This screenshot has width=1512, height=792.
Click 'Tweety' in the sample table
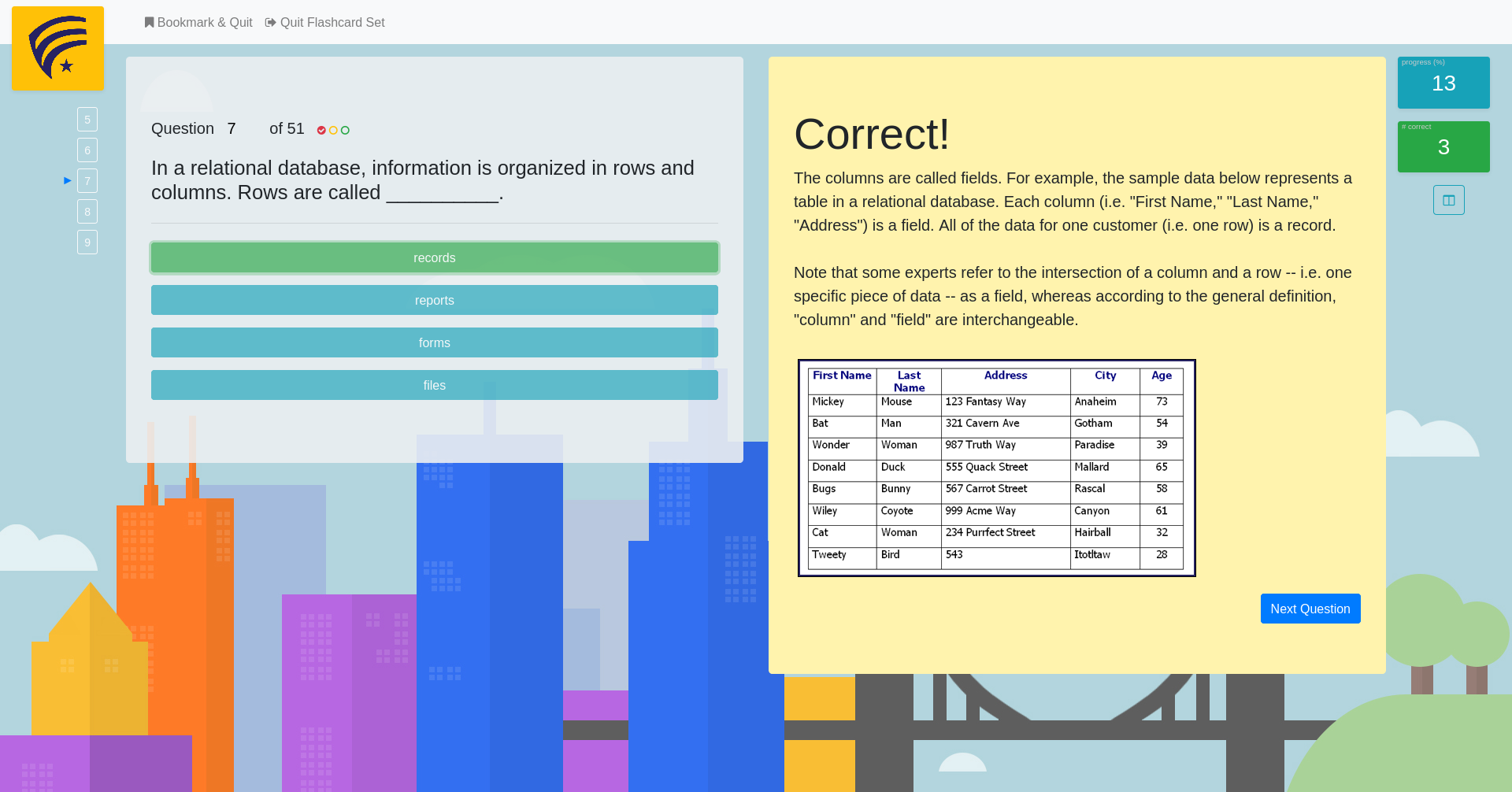[x=829, y=555]
